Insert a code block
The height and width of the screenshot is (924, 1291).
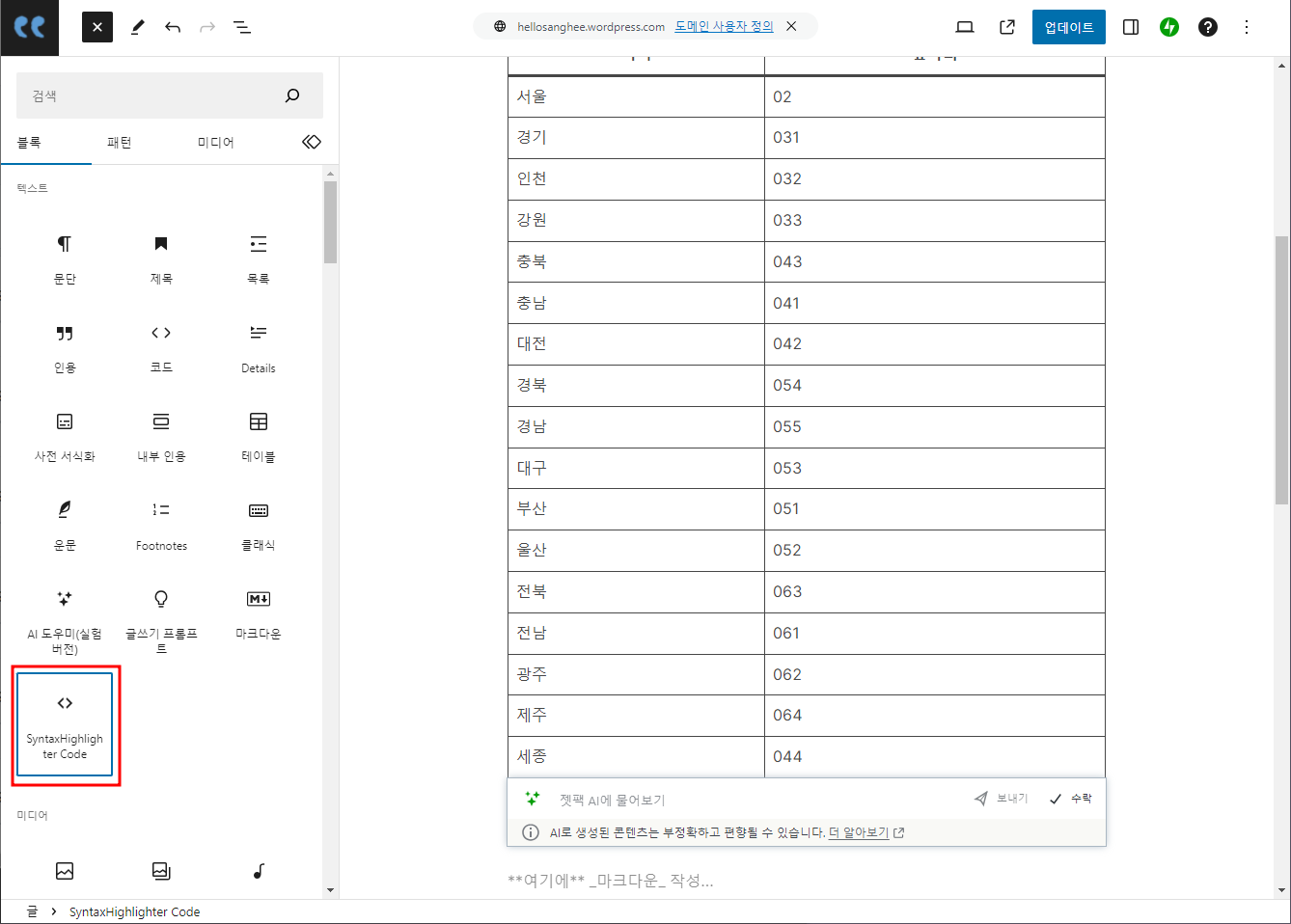click(x=161, y=348)
